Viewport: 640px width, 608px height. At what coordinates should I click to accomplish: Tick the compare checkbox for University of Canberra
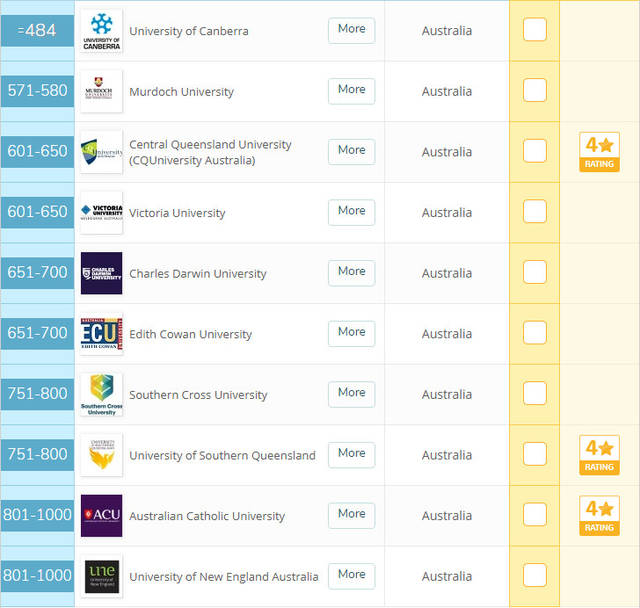[535, 29]
